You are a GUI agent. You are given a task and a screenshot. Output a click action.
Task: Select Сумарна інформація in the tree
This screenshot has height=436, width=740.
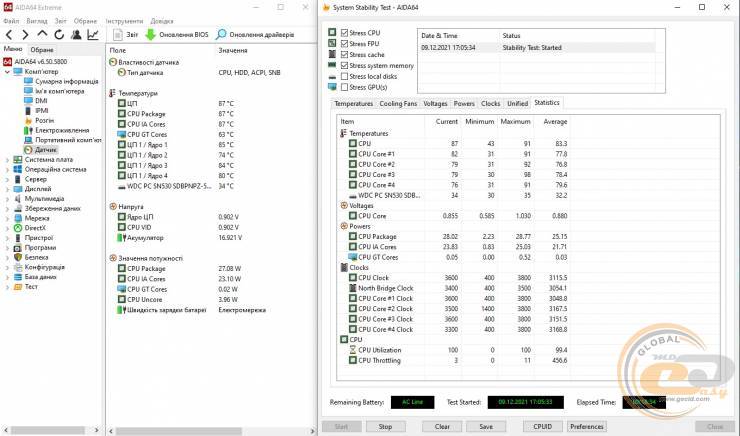tap(67, 81)
